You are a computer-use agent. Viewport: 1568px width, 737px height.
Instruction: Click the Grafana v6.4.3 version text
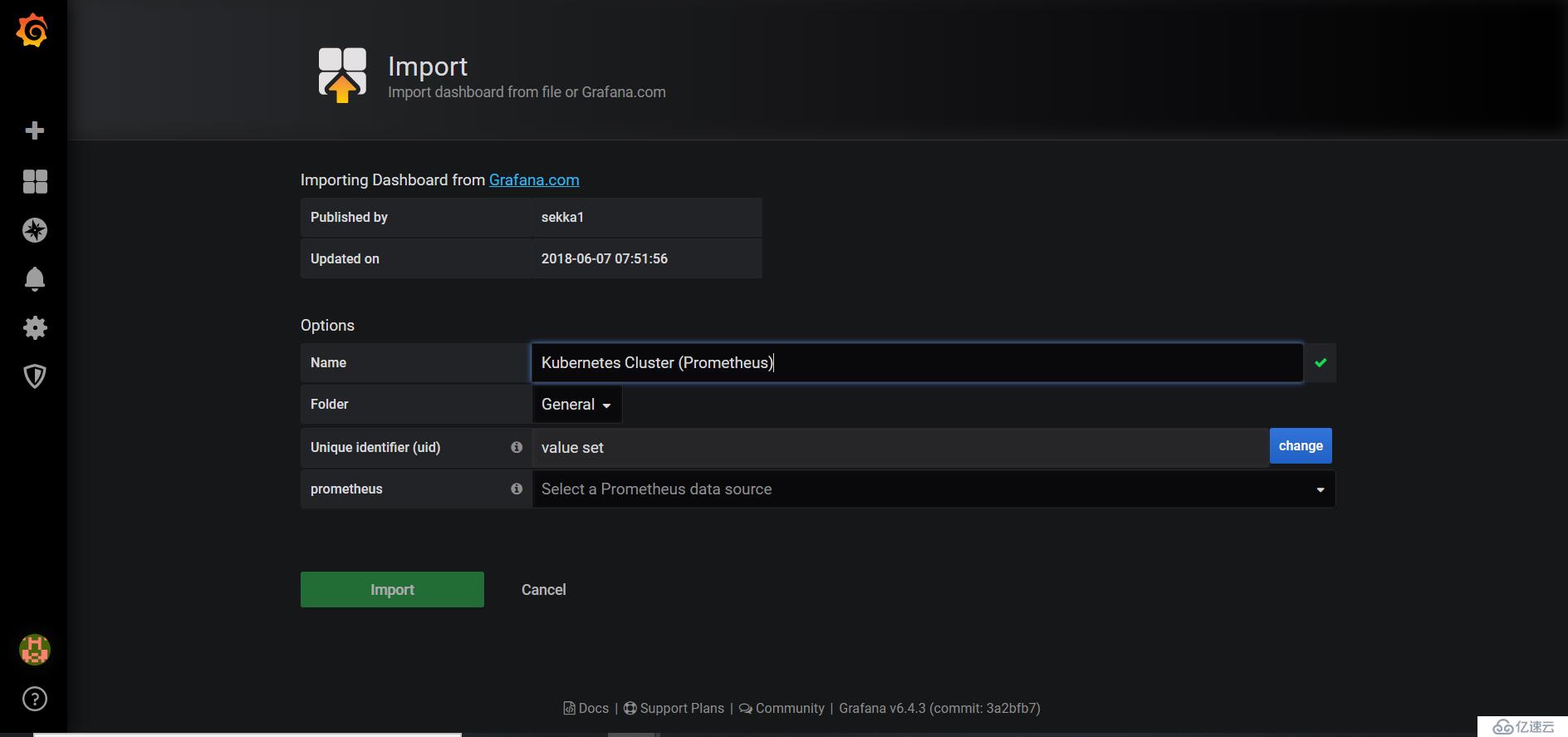(x=939, y=708)
